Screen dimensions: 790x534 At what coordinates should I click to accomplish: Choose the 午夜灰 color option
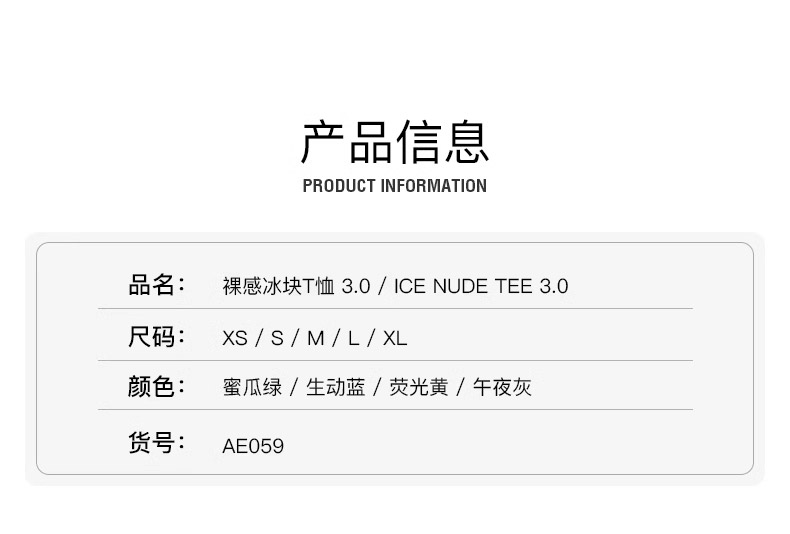tap(502, 388)
